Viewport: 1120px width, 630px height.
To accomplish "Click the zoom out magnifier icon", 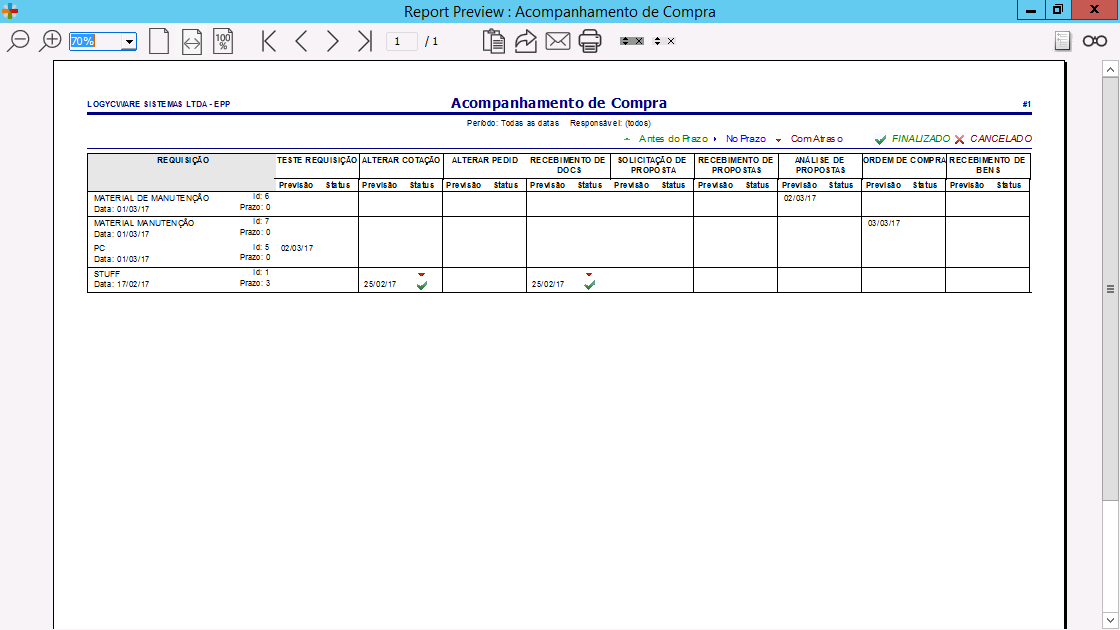I will [x=19, y=41].
